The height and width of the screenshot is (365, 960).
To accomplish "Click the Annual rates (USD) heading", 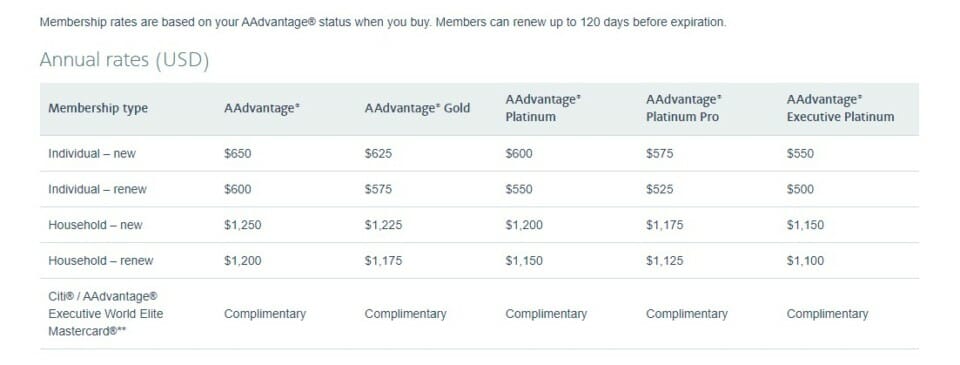I will [x=124, y=60].
